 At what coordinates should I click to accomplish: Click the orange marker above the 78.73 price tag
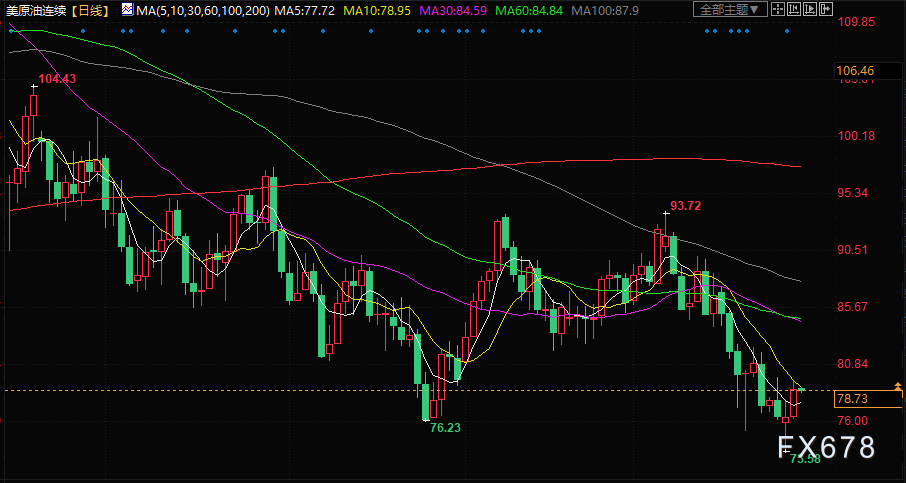pyautogui.click(x=898, y=385)
